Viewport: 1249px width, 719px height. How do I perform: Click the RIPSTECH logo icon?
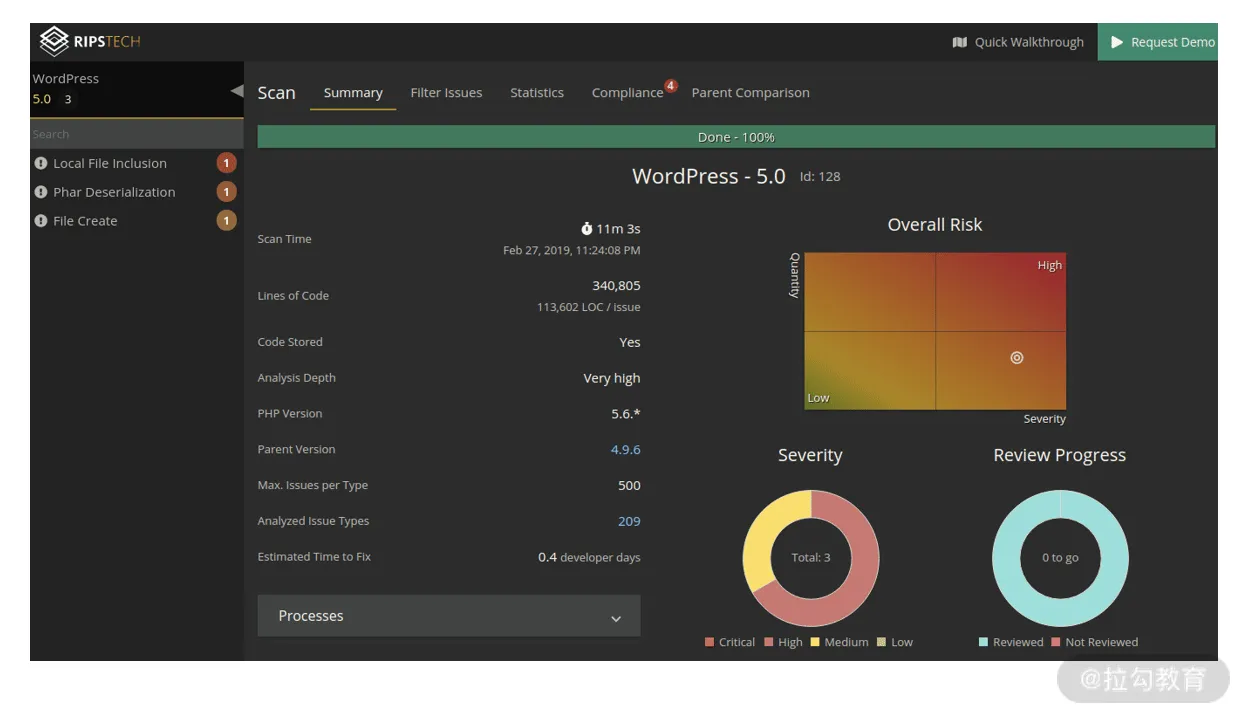tap(54, 41)
